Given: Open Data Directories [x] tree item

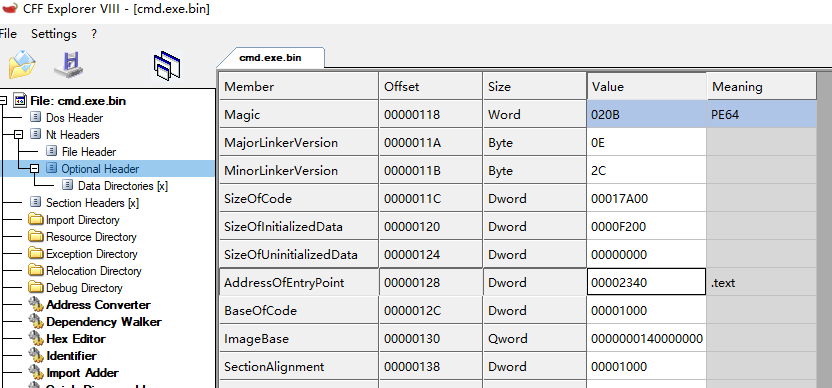Looking at the screenshot, I should click(x=123, y=186).
